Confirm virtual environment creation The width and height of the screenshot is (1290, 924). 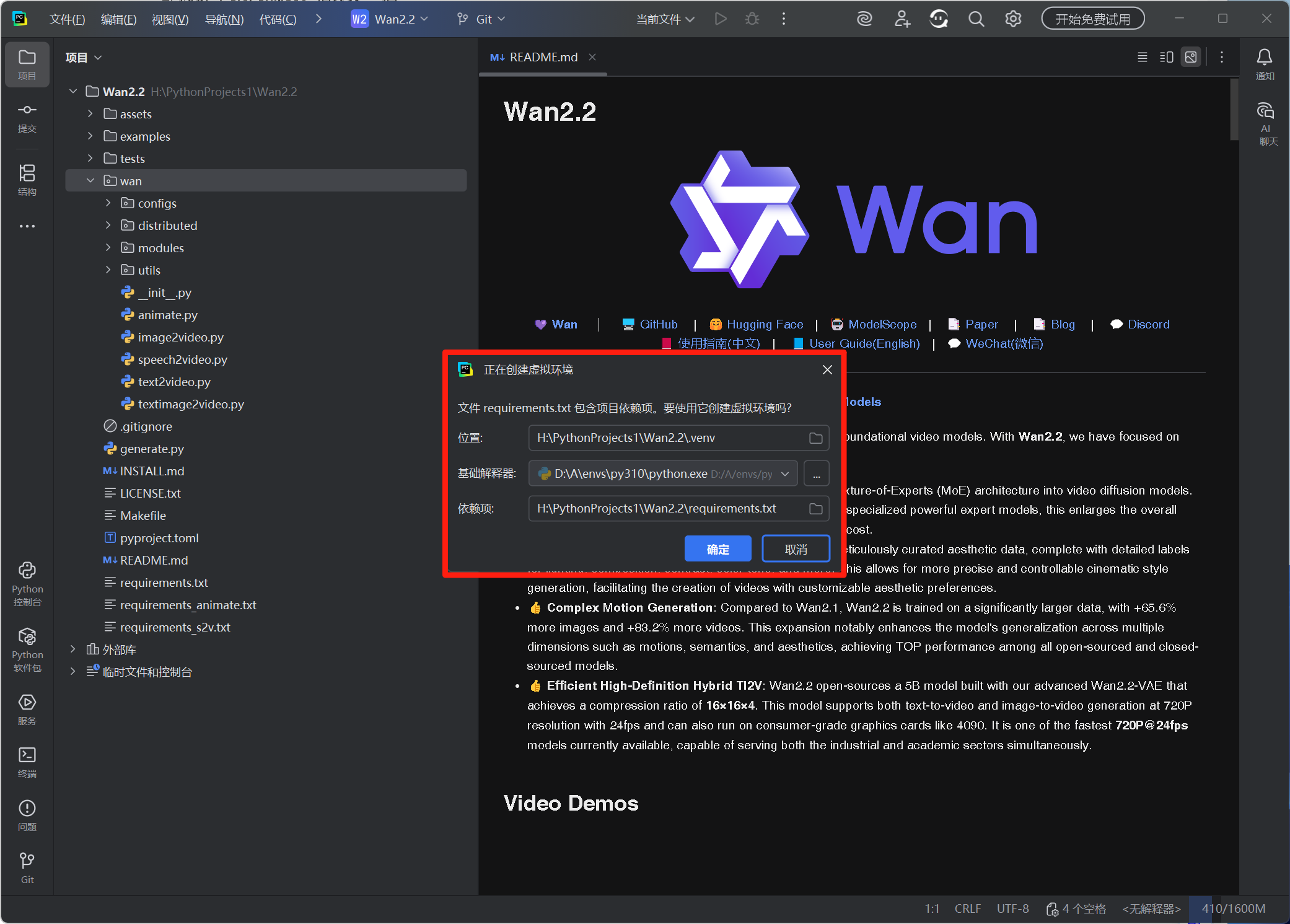[x=717, y=549]
